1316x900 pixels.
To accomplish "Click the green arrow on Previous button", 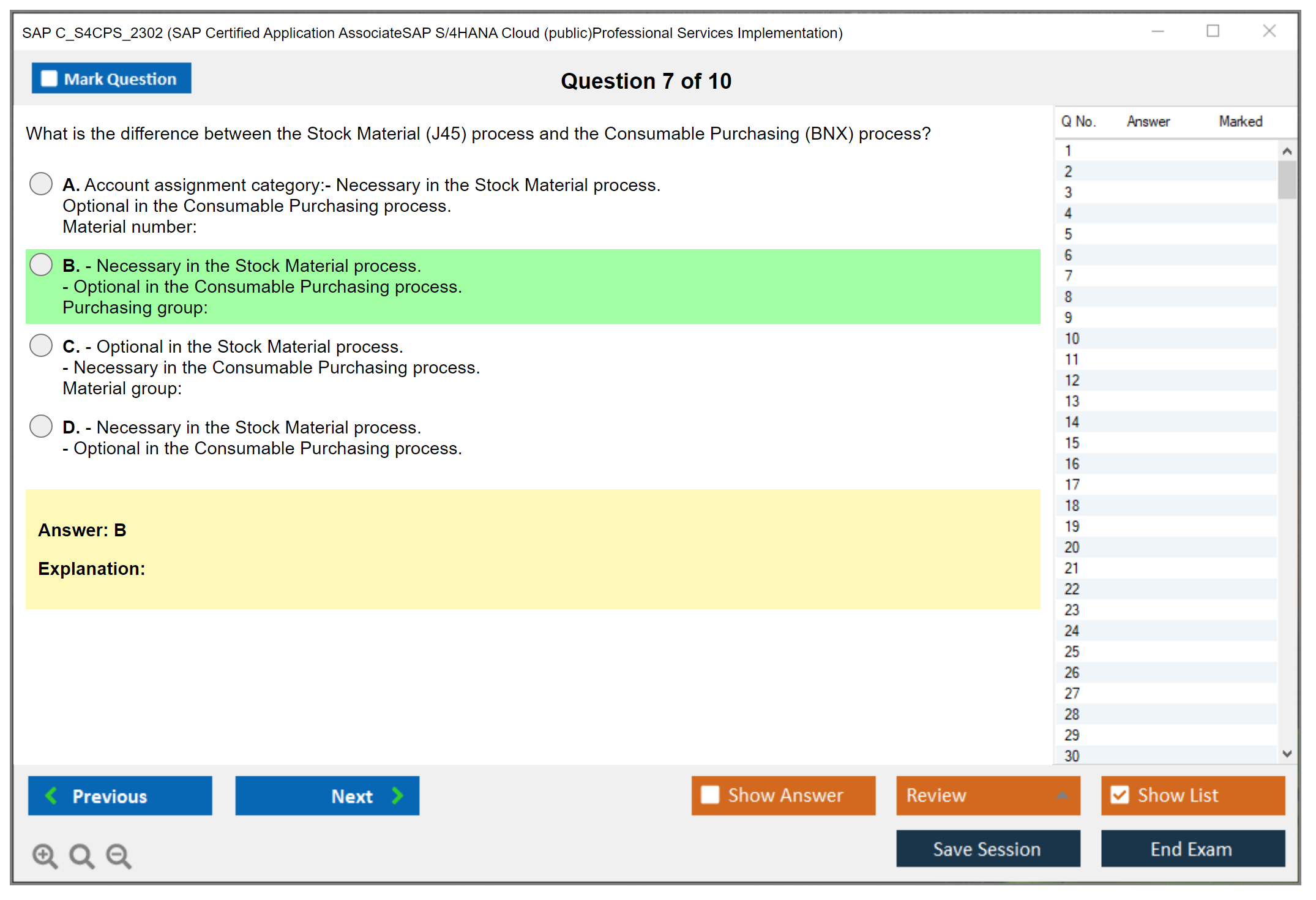I will click(52, 795).
